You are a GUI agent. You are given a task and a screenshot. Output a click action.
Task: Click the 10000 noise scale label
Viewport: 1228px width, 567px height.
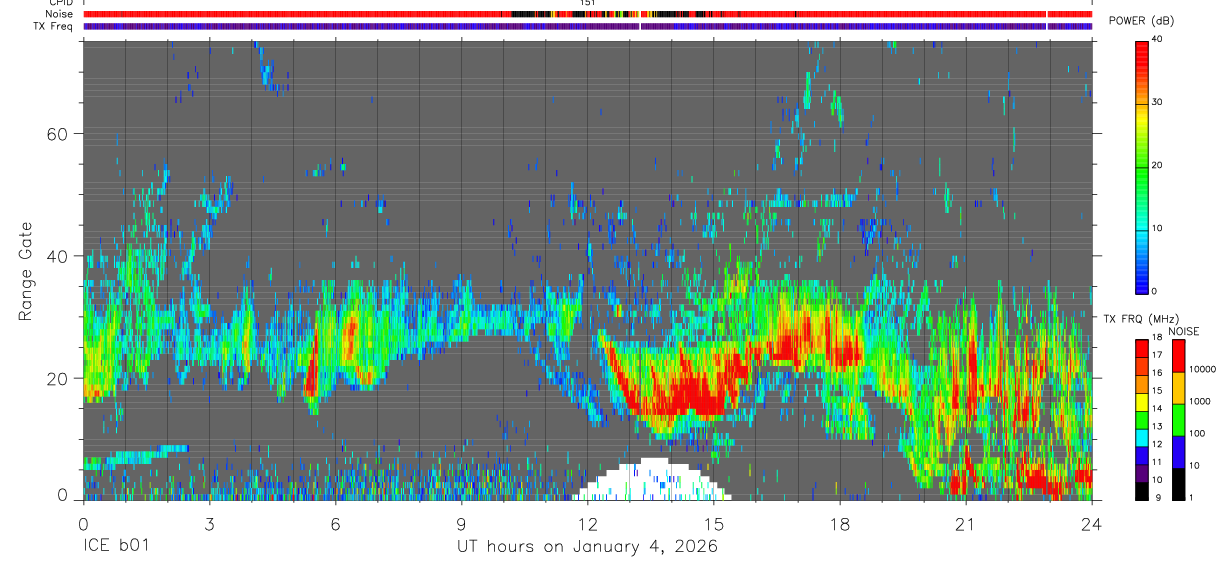pyautogui.click(x=1204, y=369)
